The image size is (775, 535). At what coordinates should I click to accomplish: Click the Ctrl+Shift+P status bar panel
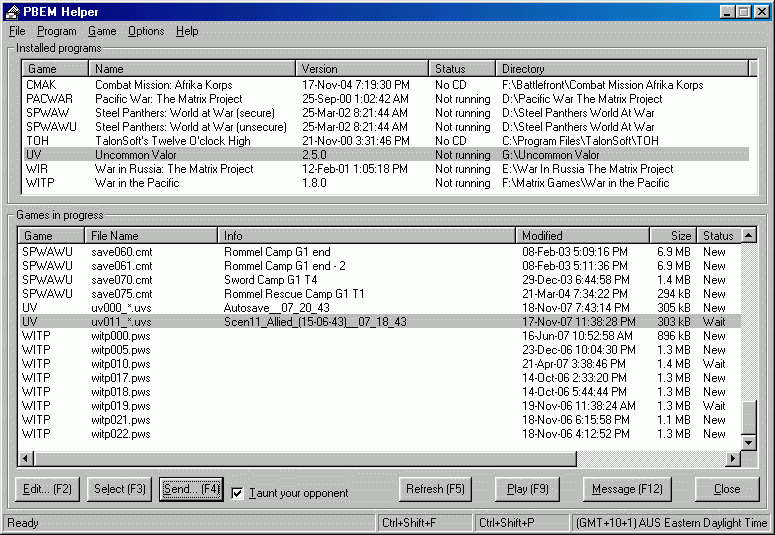(521, 523)
